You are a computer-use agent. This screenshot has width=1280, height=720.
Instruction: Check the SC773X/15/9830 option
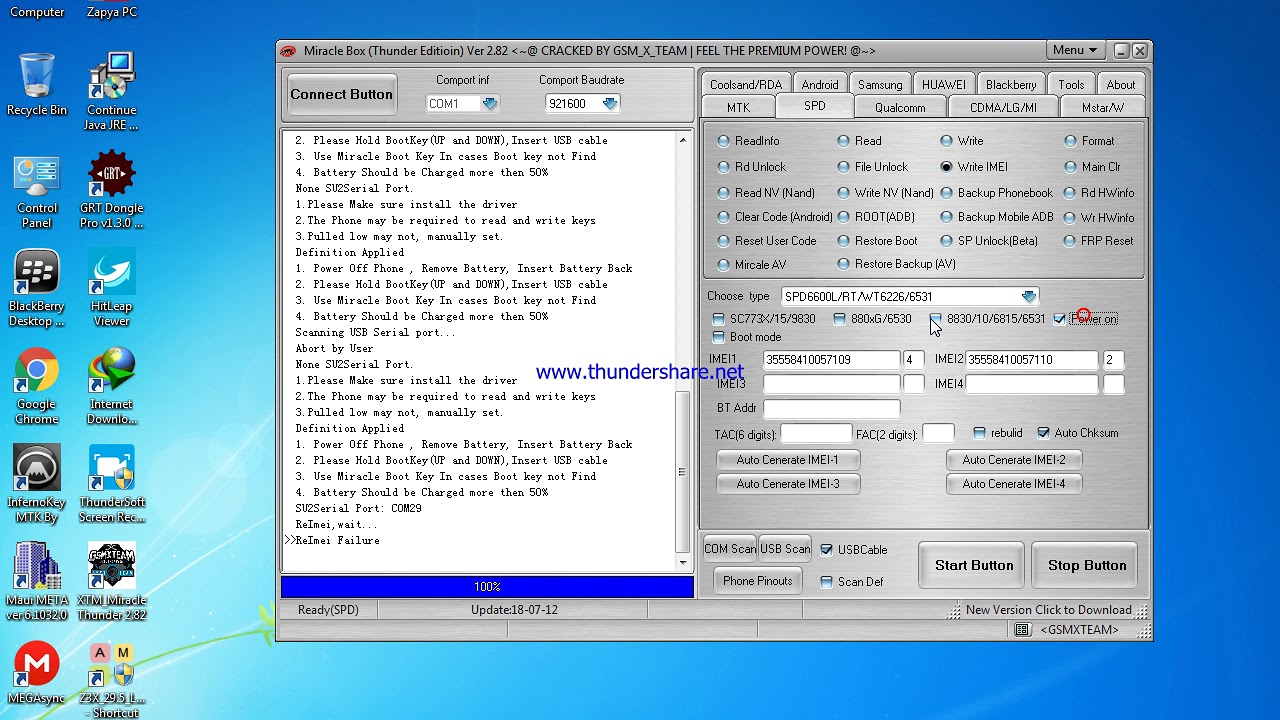pyautogui.click(x=718, y=319)
